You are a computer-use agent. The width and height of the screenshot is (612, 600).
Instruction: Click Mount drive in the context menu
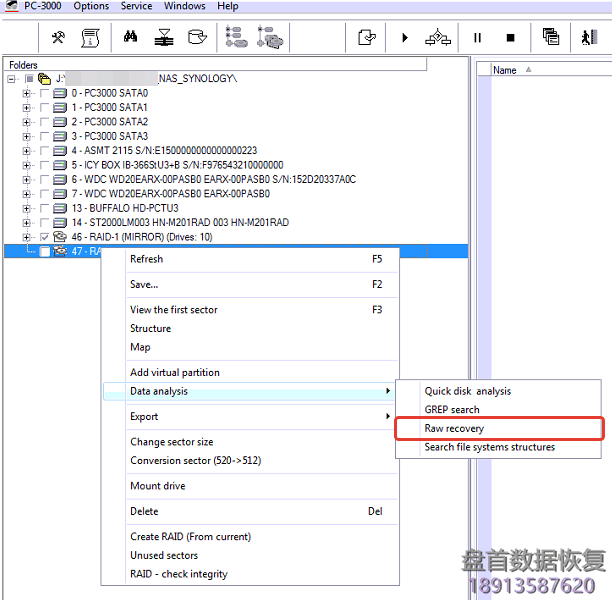157,486
